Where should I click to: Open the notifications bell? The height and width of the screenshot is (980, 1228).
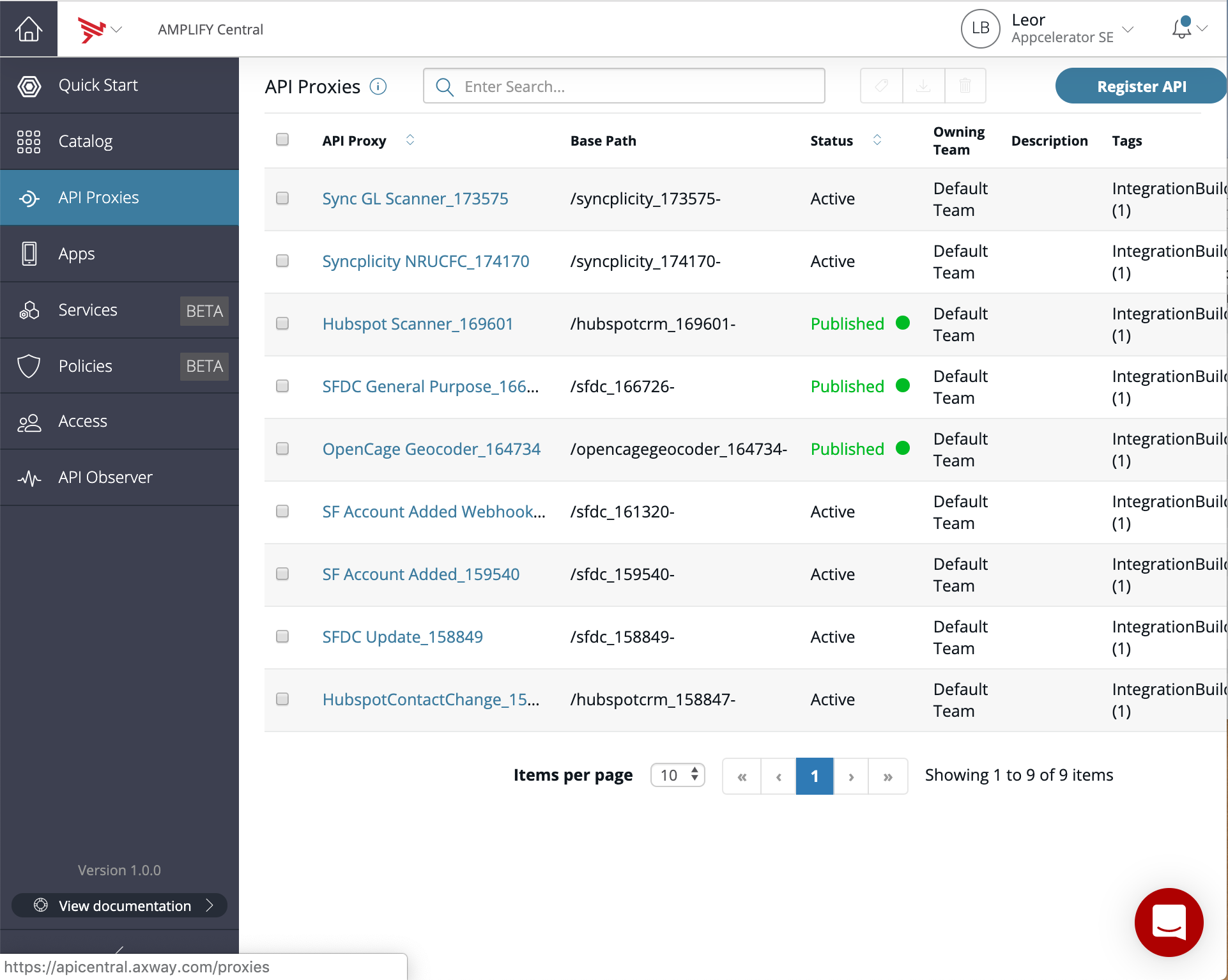(1182, 28)
